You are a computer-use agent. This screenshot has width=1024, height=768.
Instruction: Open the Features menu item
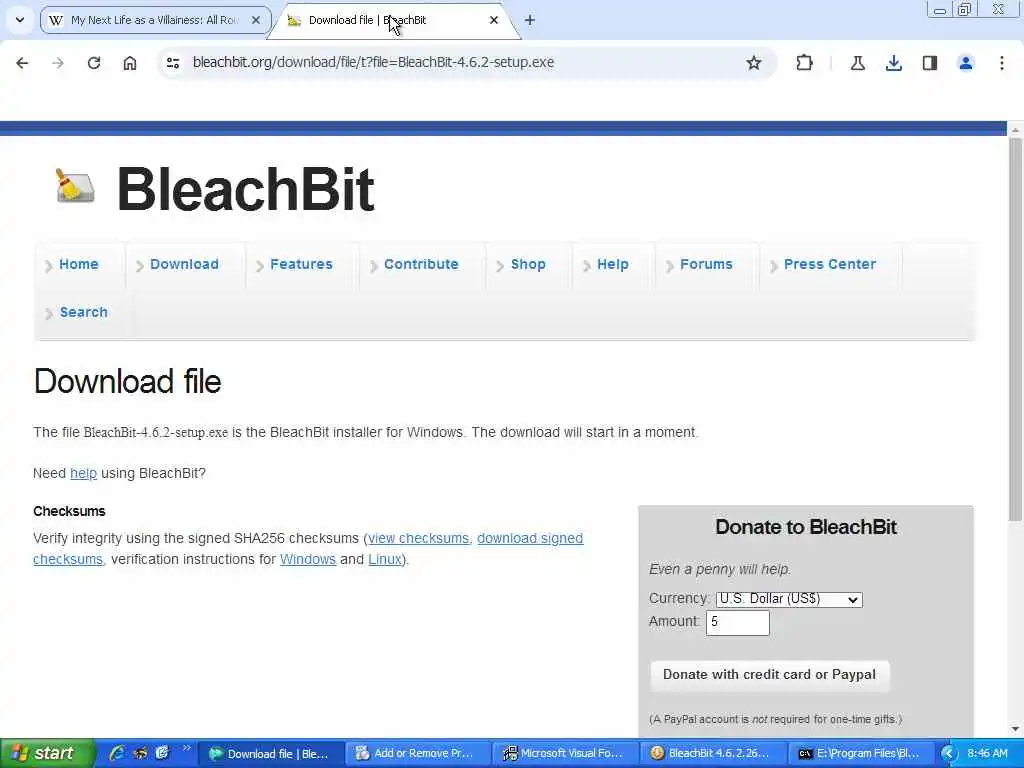[301, 264]
